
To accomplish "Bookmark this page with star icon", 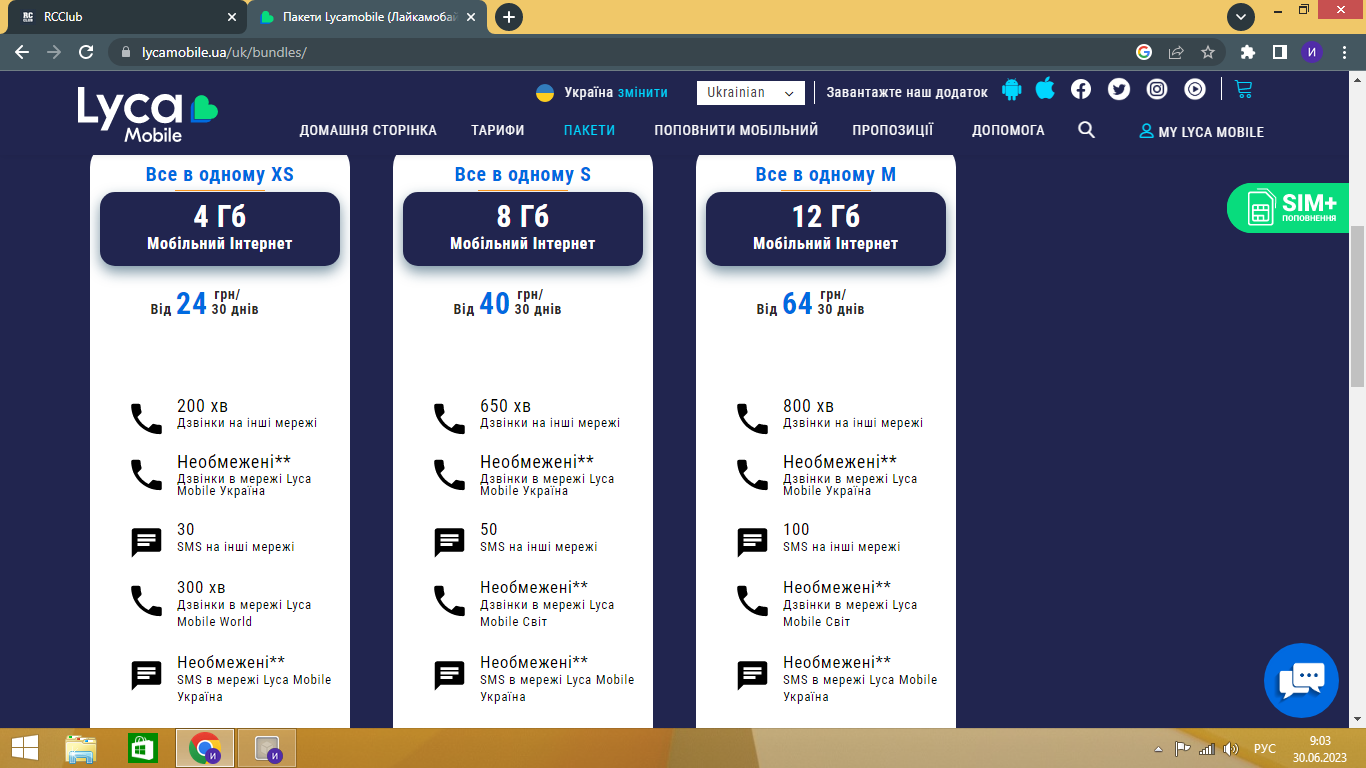I will pyautogui.click(x=1208, y=52).
